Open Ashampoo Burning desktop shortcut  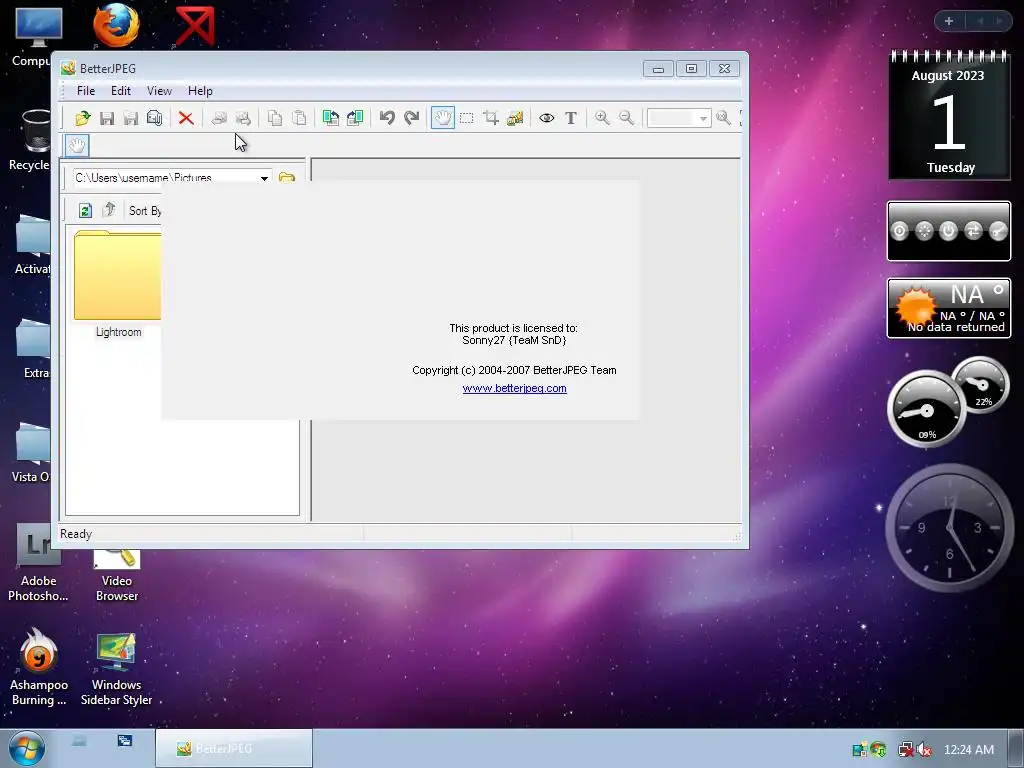coord(39,669)
